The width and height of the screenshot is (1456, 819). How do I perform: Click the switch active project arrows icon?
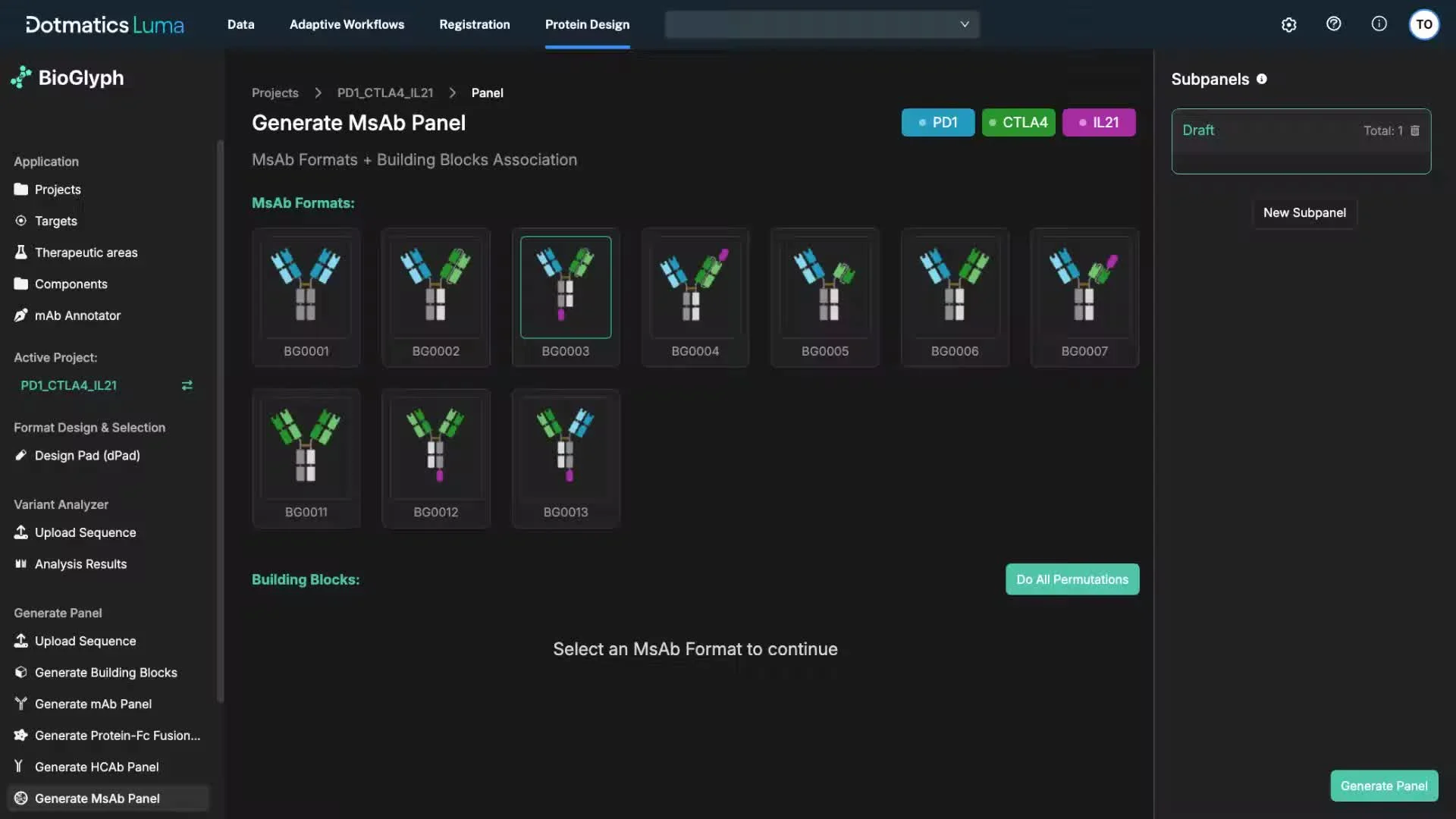(187, 385)
